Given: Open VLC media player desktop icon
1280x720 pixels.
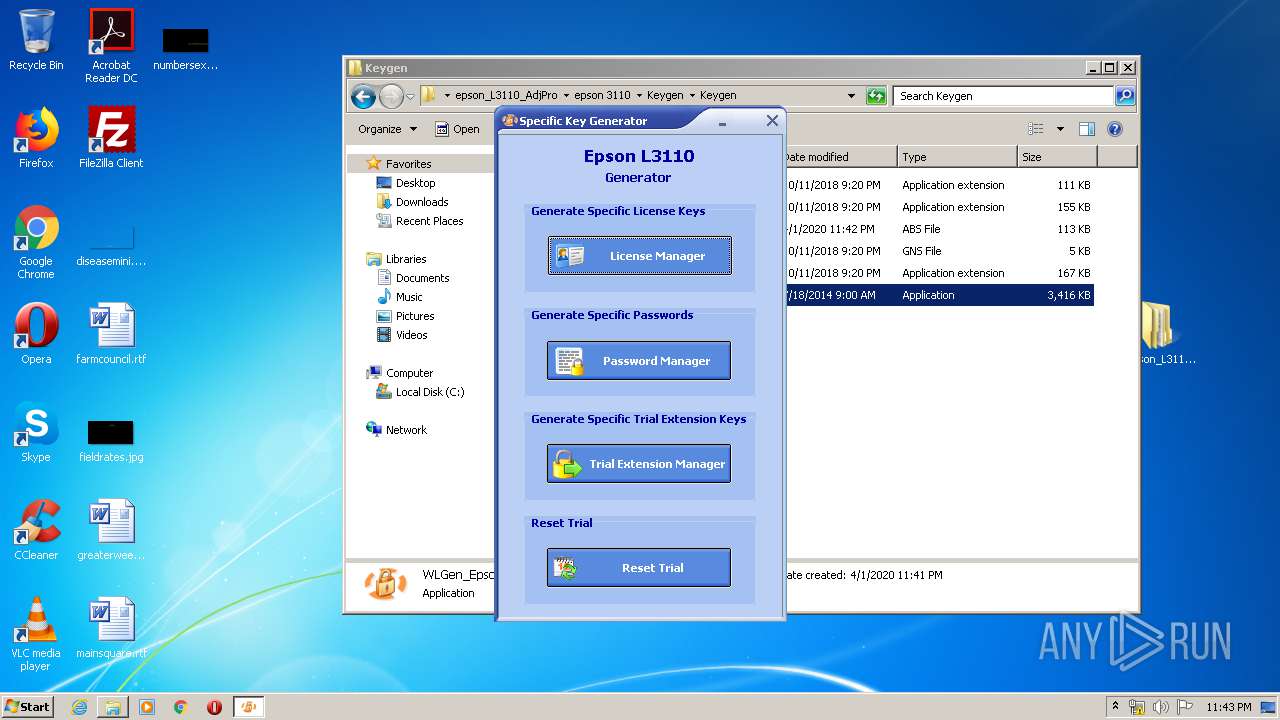Looking at the screenshot, I should point(36,634).
